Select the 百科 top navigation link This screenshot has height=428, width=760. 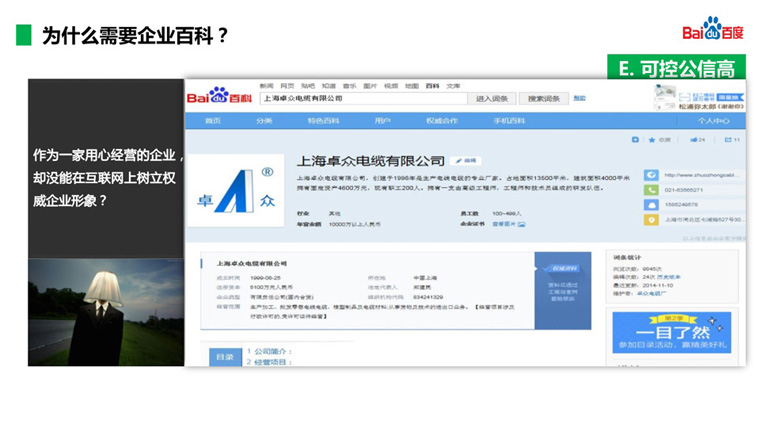(432, 86)
